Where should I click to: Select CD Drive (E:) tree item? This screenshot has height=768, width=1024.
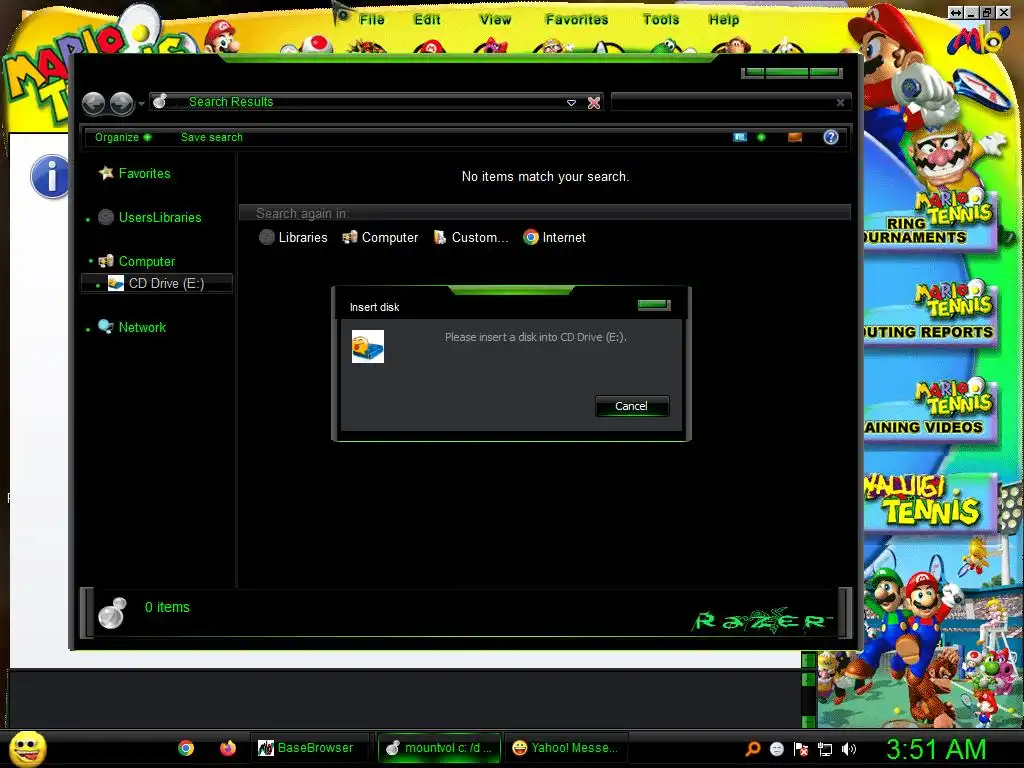[x=157, y=283]
